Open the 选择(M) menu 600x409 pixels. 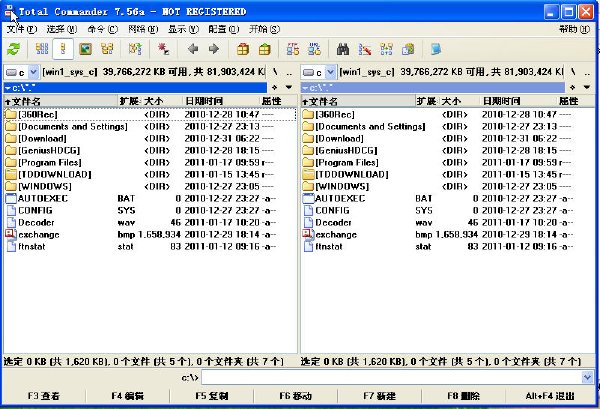click(62, 29)
